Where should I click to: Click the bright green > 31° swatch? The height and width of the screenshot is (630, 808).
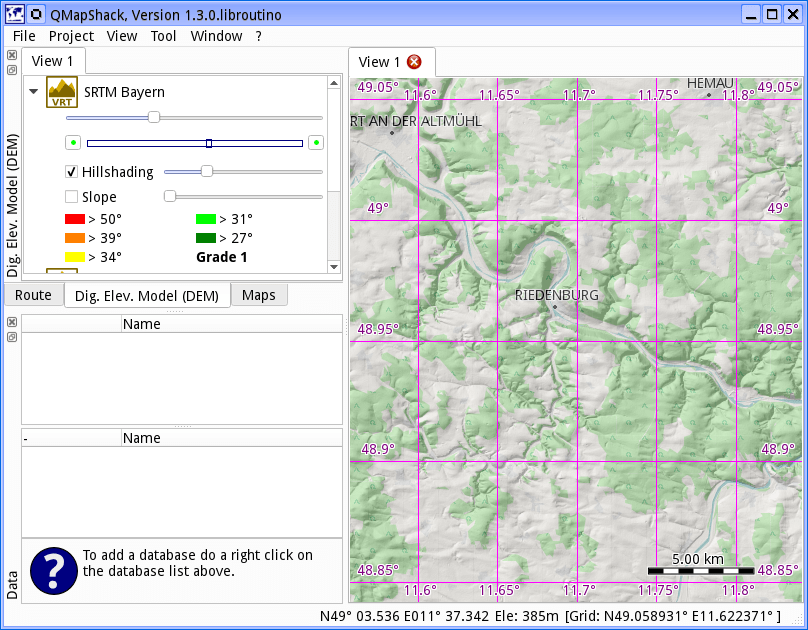(206, 219)
